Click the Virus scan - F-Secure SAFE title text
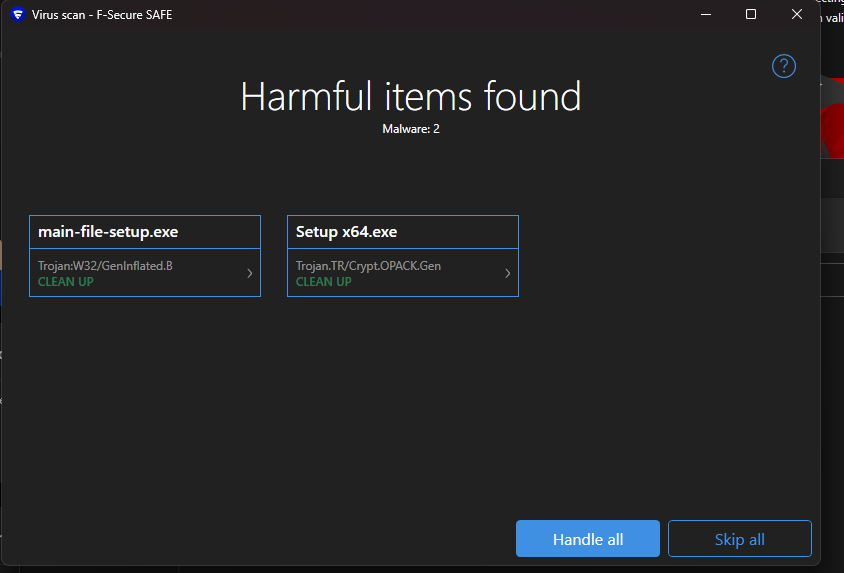This screenshot has width=844, height=573. click(102, 15)
